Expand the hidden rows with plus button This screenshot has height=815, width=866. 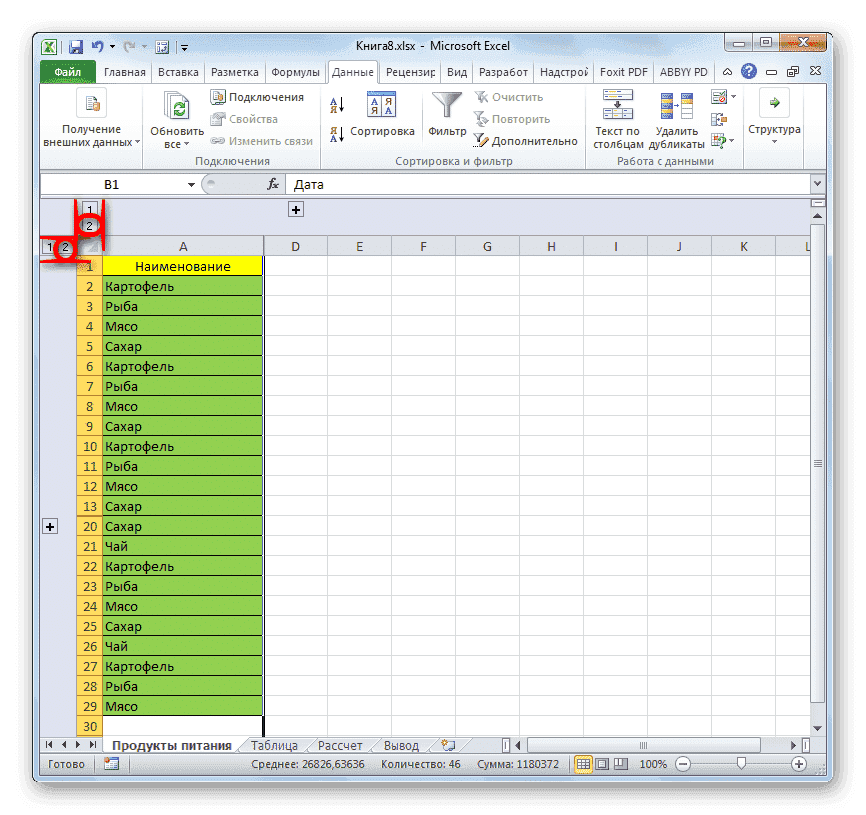[x=50, y=526]
